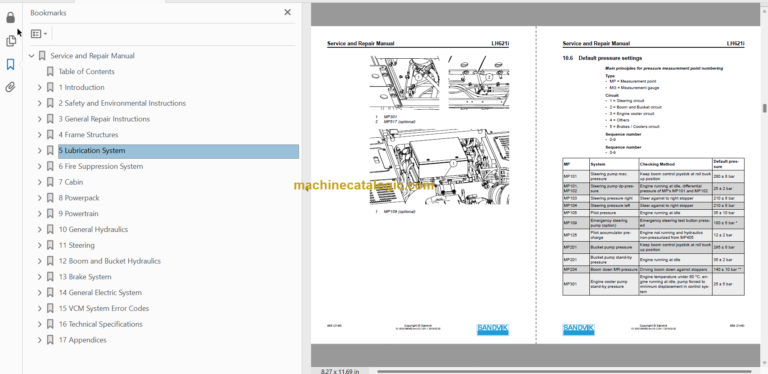Expand 12 Boom and Bucket Hydraulics
This screenshot has width=768, height=374.
40,261
